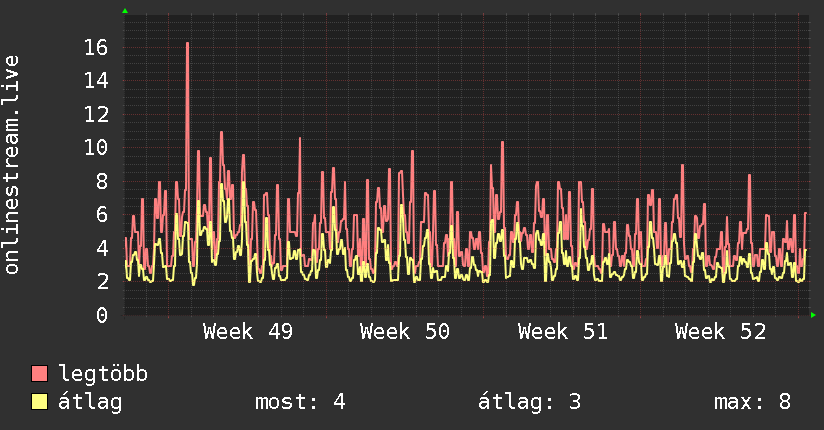
Task: Click the green arrow ending the x-axis
Action: 813,315
